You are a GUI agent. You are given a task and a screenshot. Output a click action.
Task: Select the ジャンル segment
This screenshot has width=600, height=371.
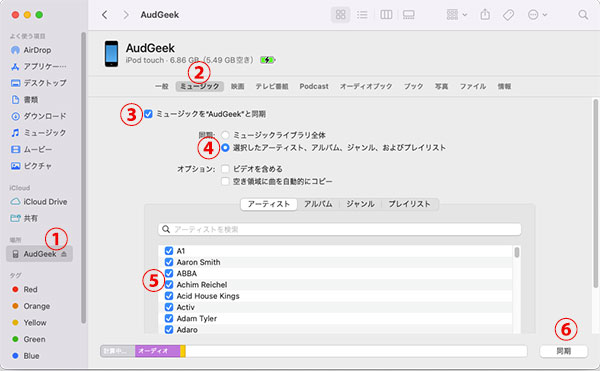coord(360,204)
